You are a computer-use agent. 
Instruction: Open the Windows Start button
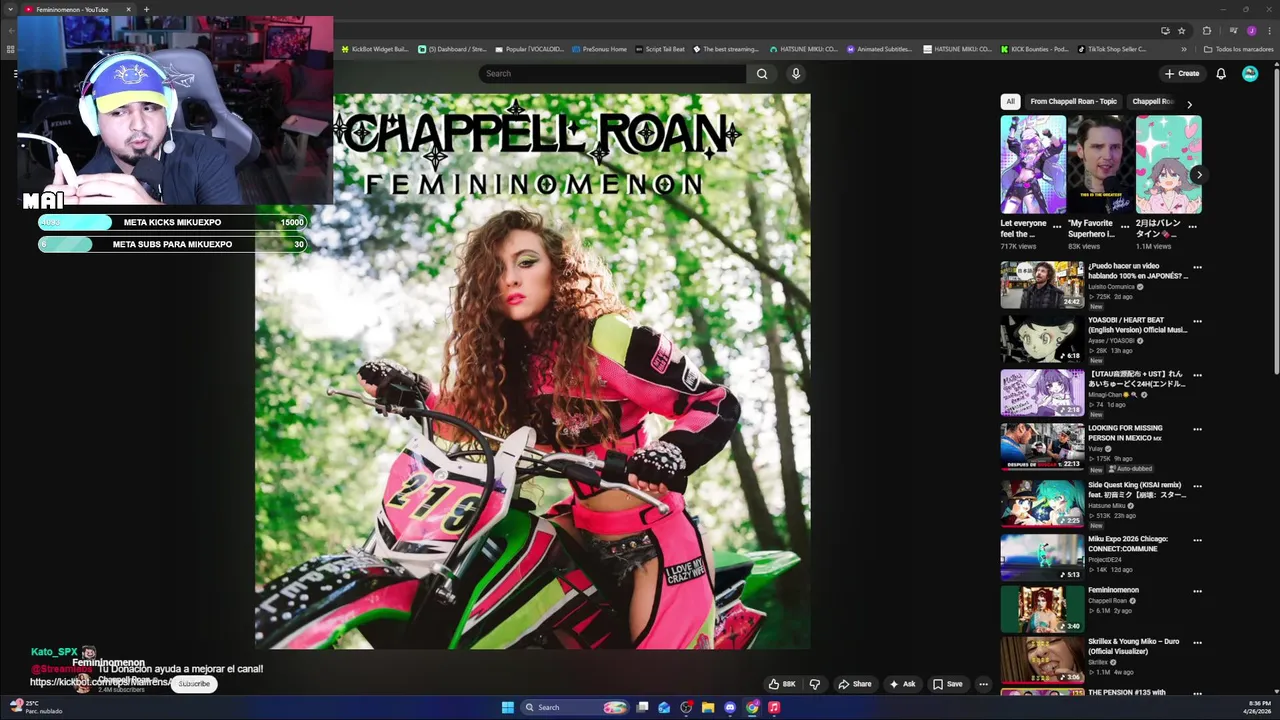507,707
